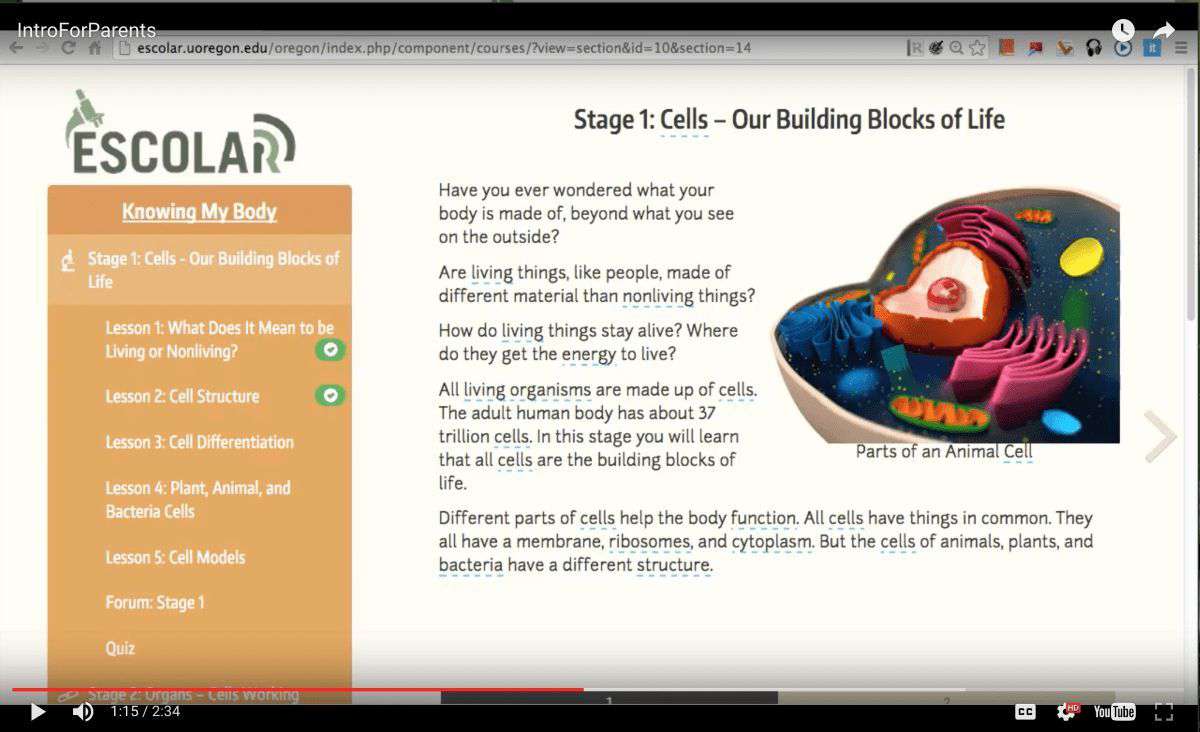Image resolution: width=1200 pixels, height=732 pixels.
Task: Click the R extension icon in address bar
Action: point(915,47)
